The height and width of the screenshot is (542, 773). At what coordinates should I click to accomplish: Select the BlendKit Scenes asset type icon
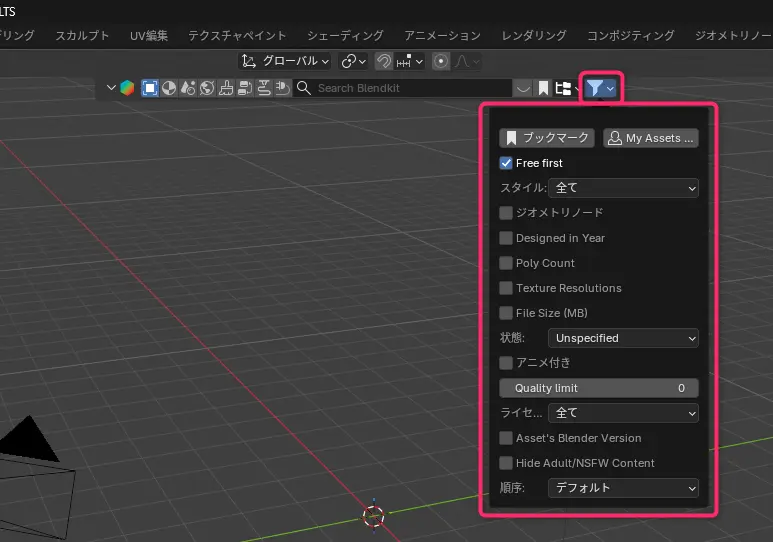click(x=188, y=88)
